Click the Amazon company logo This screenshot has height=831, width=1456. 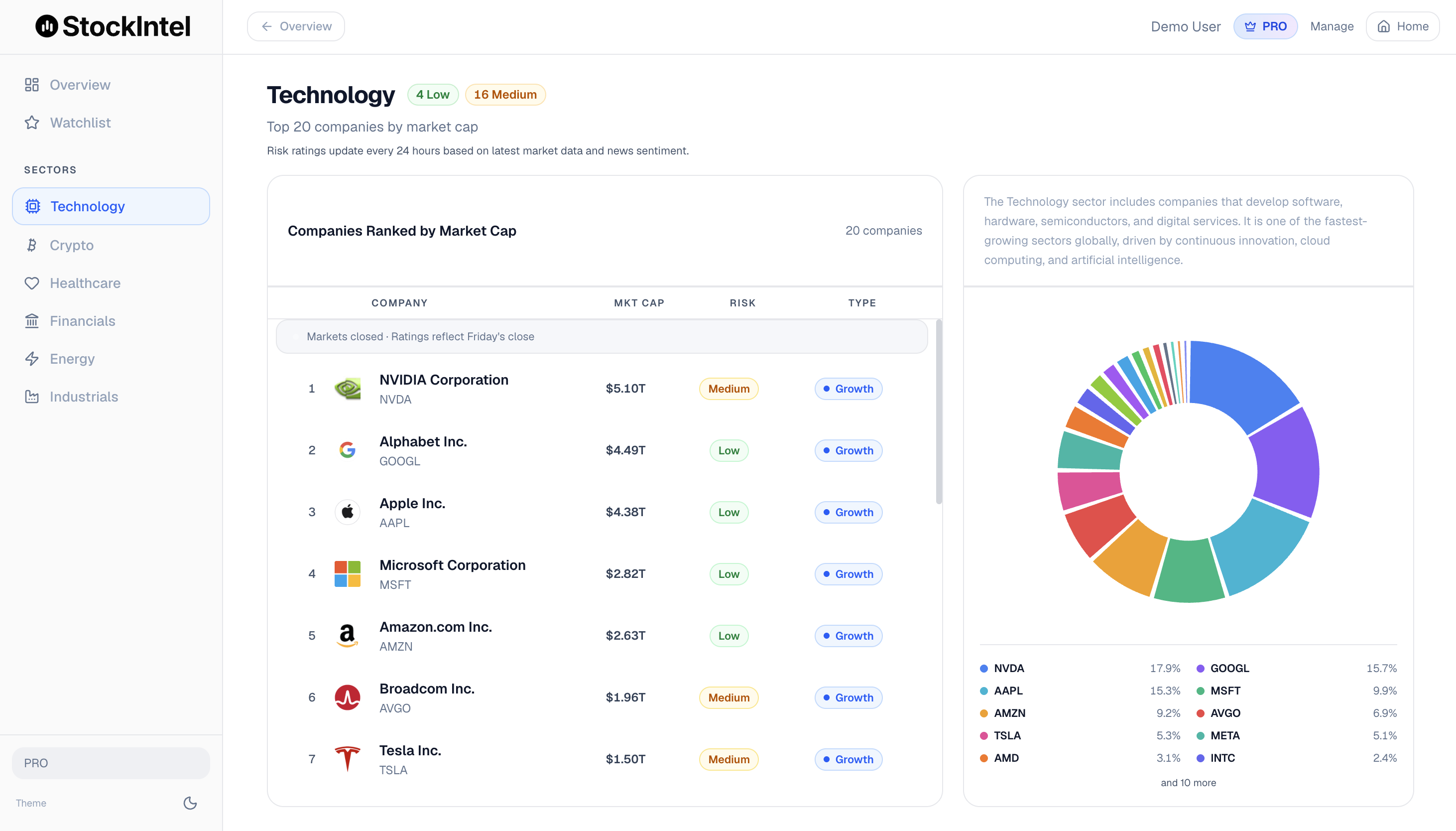tap(347, 635)
